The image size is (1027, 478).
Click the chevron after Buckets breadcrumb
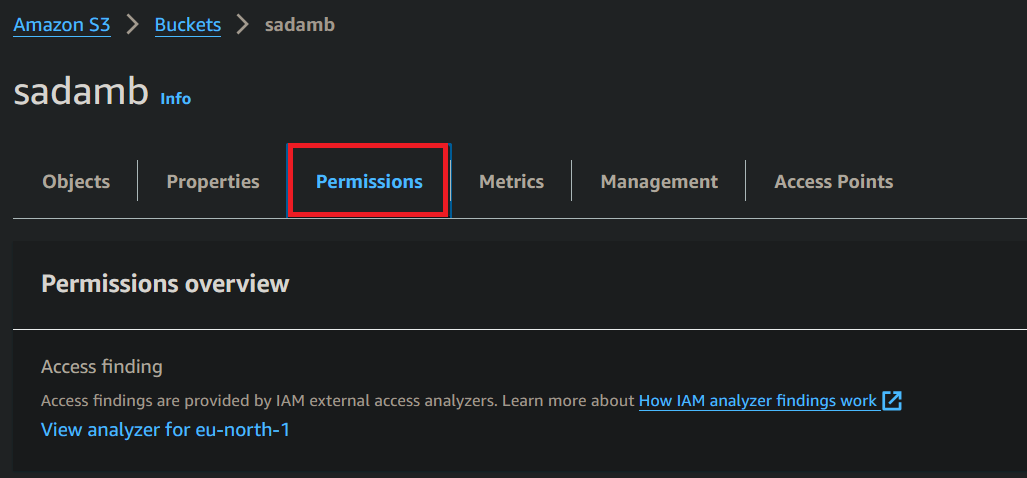coord(242,25)
